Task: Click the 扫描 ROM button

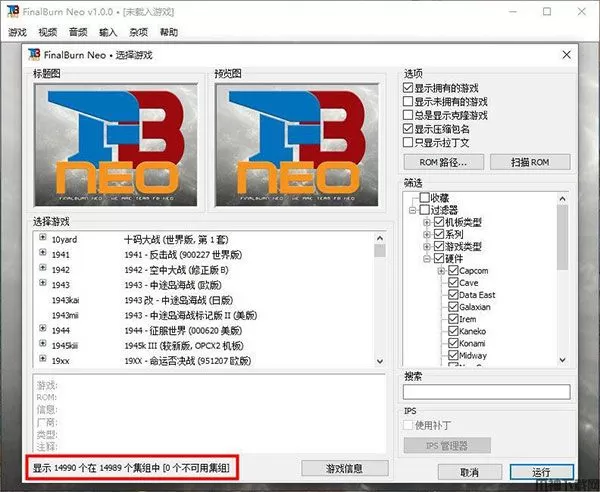Action: pos(530,162)
